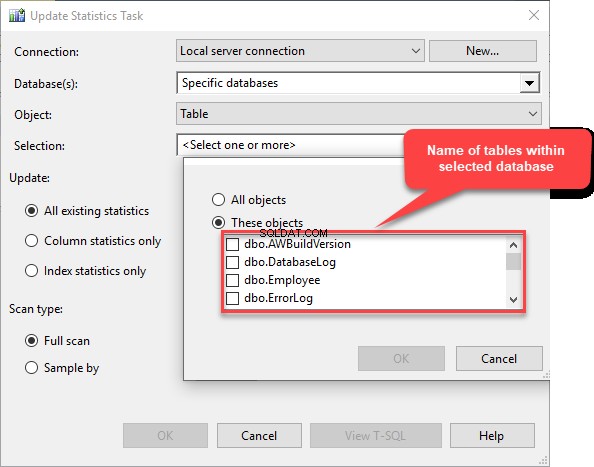Viewport: 594px width, 467px height.
Task: Click the table list scroll up arrow
Action: [x=513, y=245]
